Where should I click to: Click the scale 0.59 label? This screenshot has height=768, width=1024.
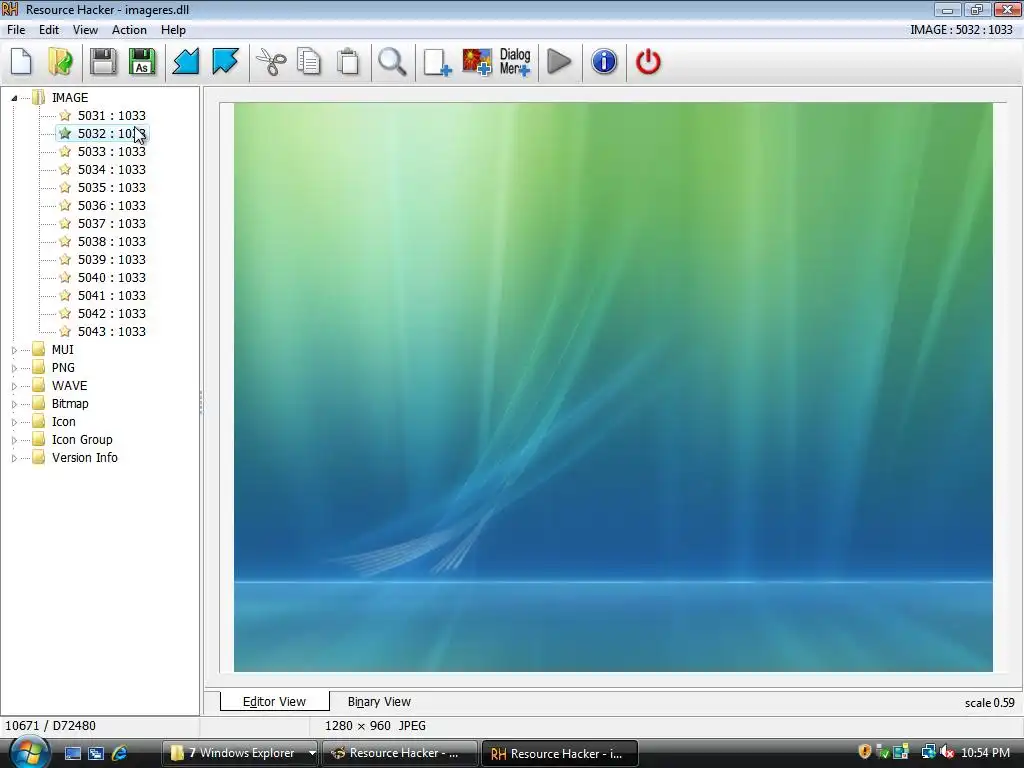989,703
